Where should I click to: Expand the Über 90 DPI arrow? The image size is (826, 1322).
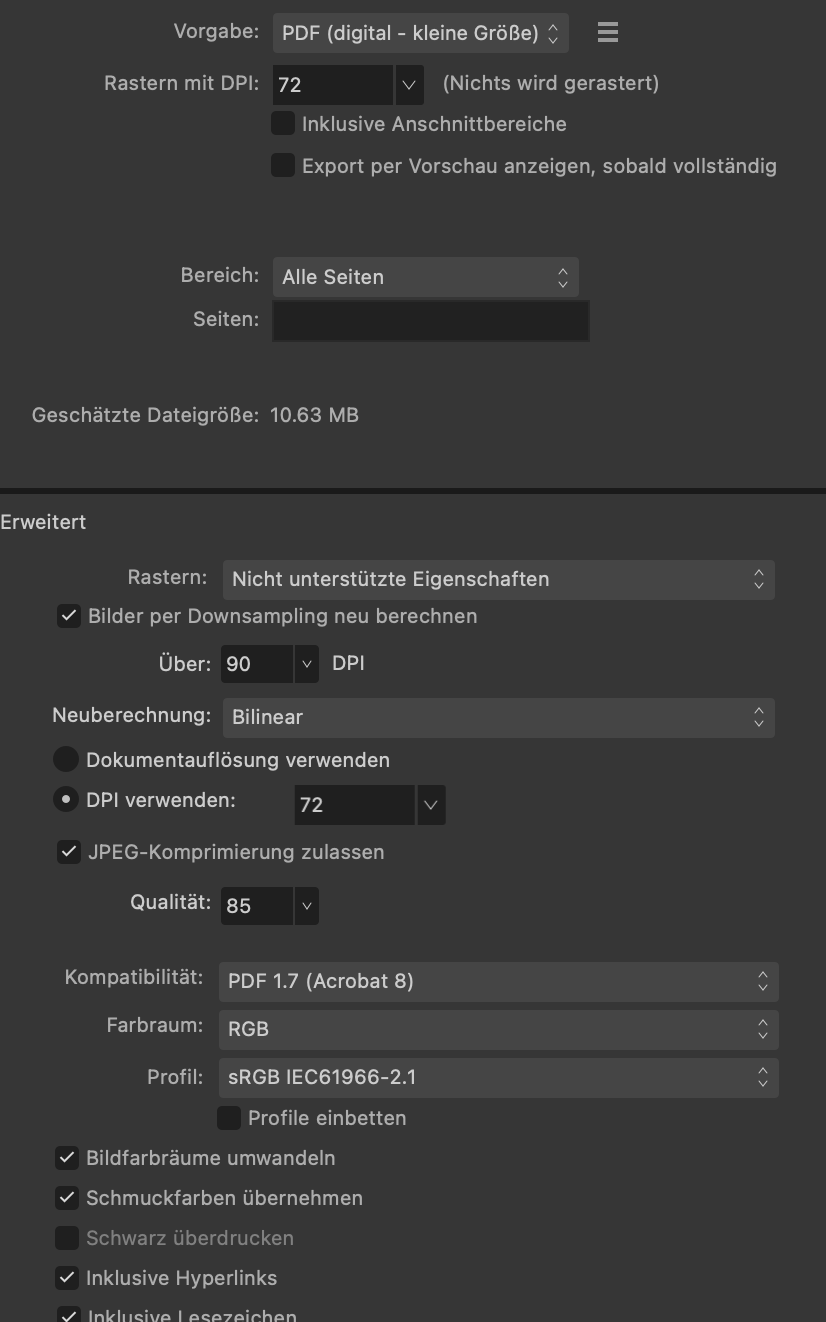pos(306,664)
